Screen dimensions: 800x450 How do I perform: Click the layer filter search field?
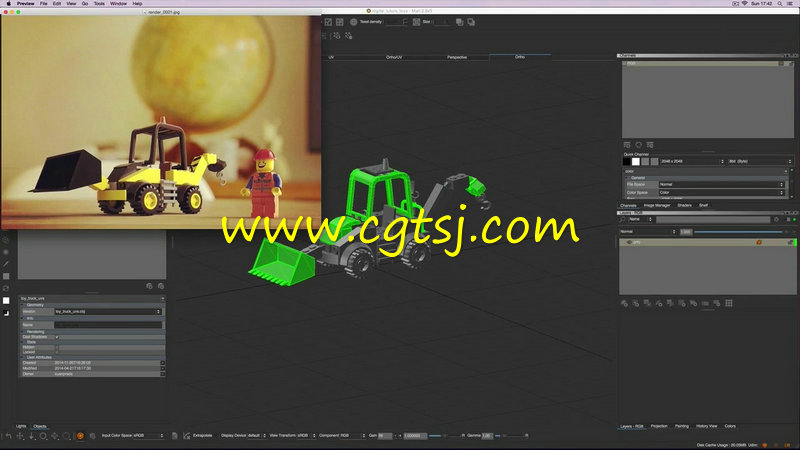pos(713,219)
